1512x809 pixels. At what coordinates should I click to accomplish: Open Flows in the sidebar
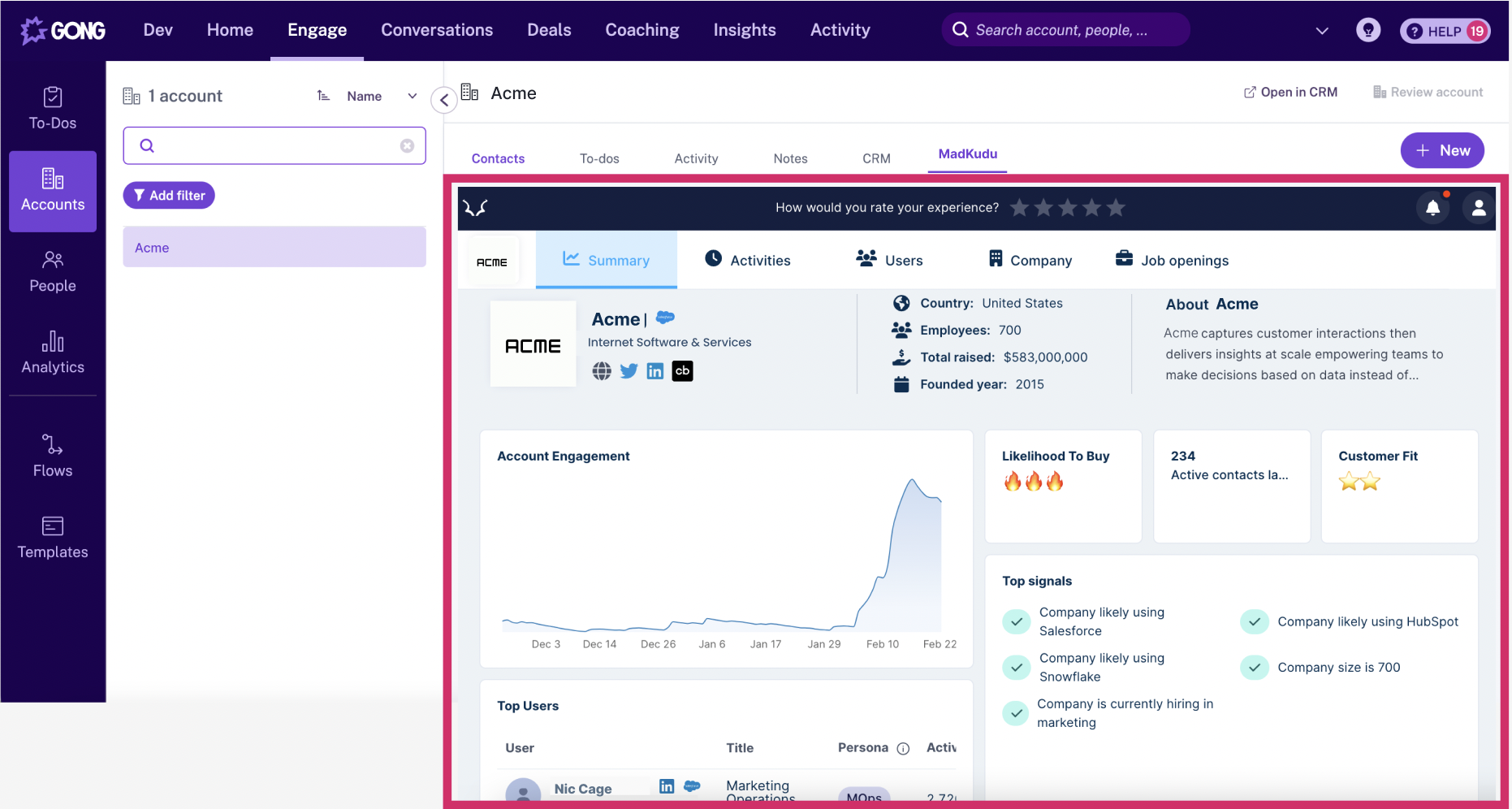coord(53,456)
